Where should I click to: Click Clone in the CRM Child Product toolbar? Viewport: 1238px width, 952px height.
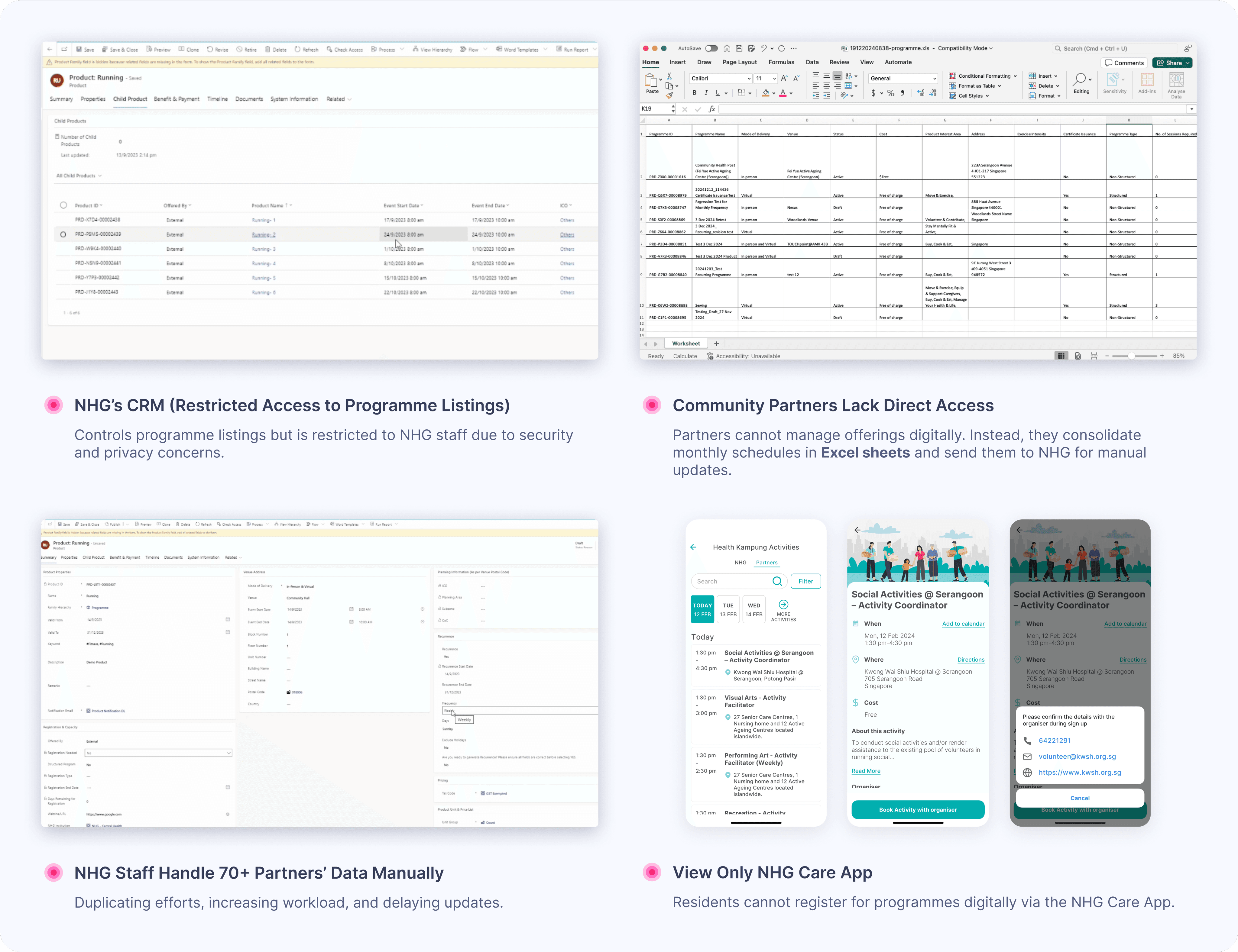point(189,49)
